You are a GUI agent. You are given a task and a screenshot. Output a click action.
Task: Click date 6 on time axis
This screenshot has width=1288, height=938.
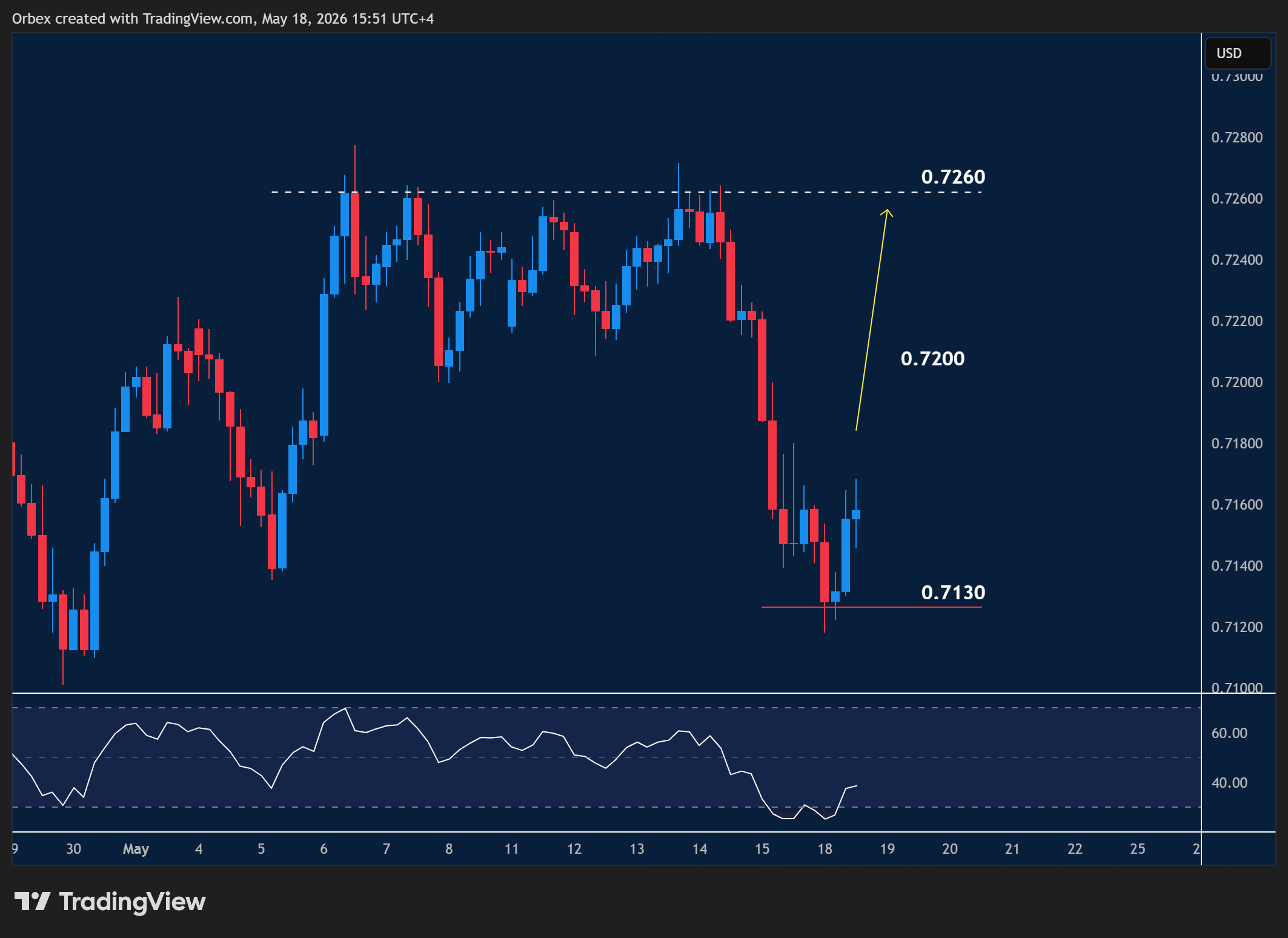coord(324,849)
